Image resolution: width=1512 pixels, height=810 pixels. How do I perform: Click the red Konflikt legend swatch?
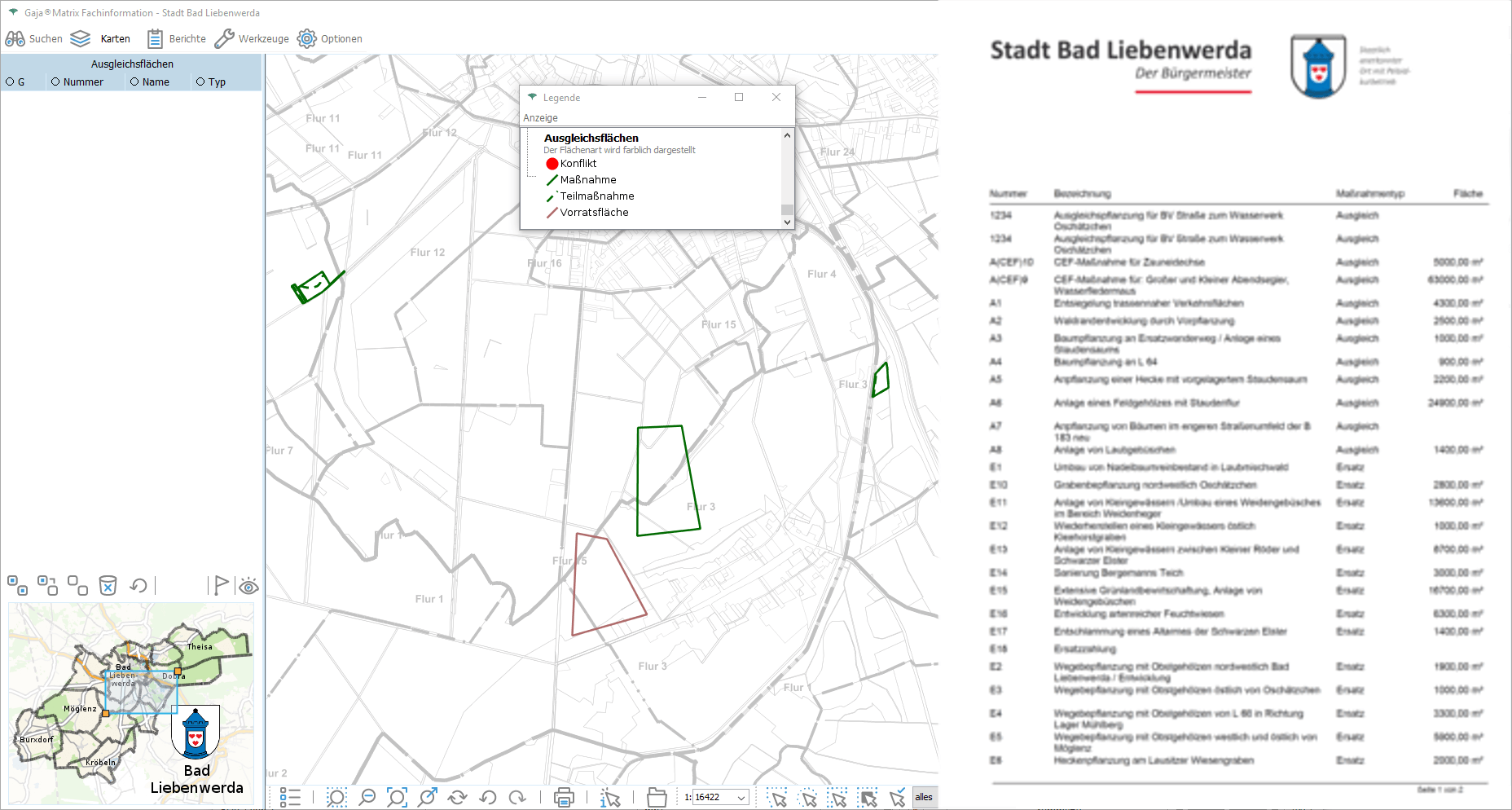[552, 164]
